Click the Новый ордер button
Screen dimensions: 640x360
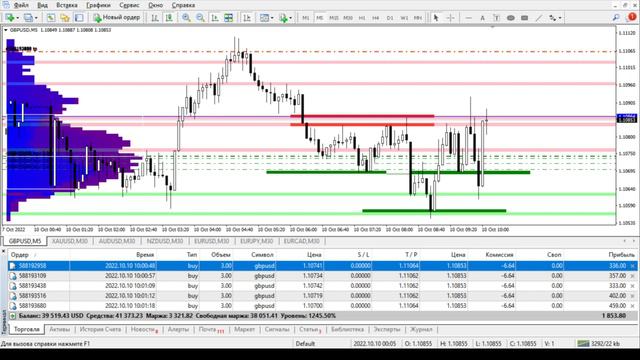117,18
